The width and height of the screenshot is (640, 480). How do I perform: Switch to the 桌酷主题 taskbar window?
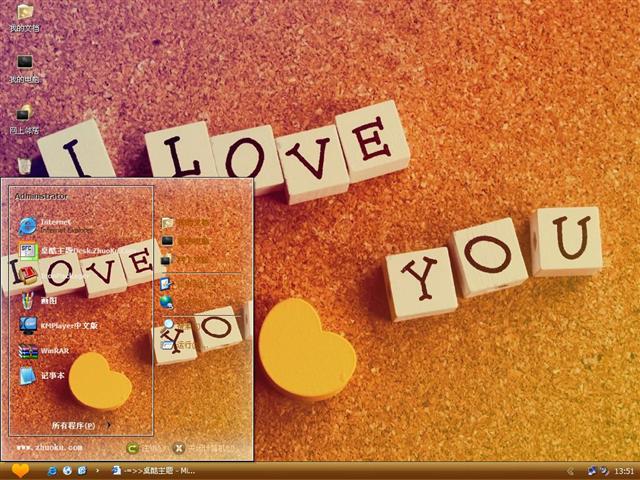[152, 470]
